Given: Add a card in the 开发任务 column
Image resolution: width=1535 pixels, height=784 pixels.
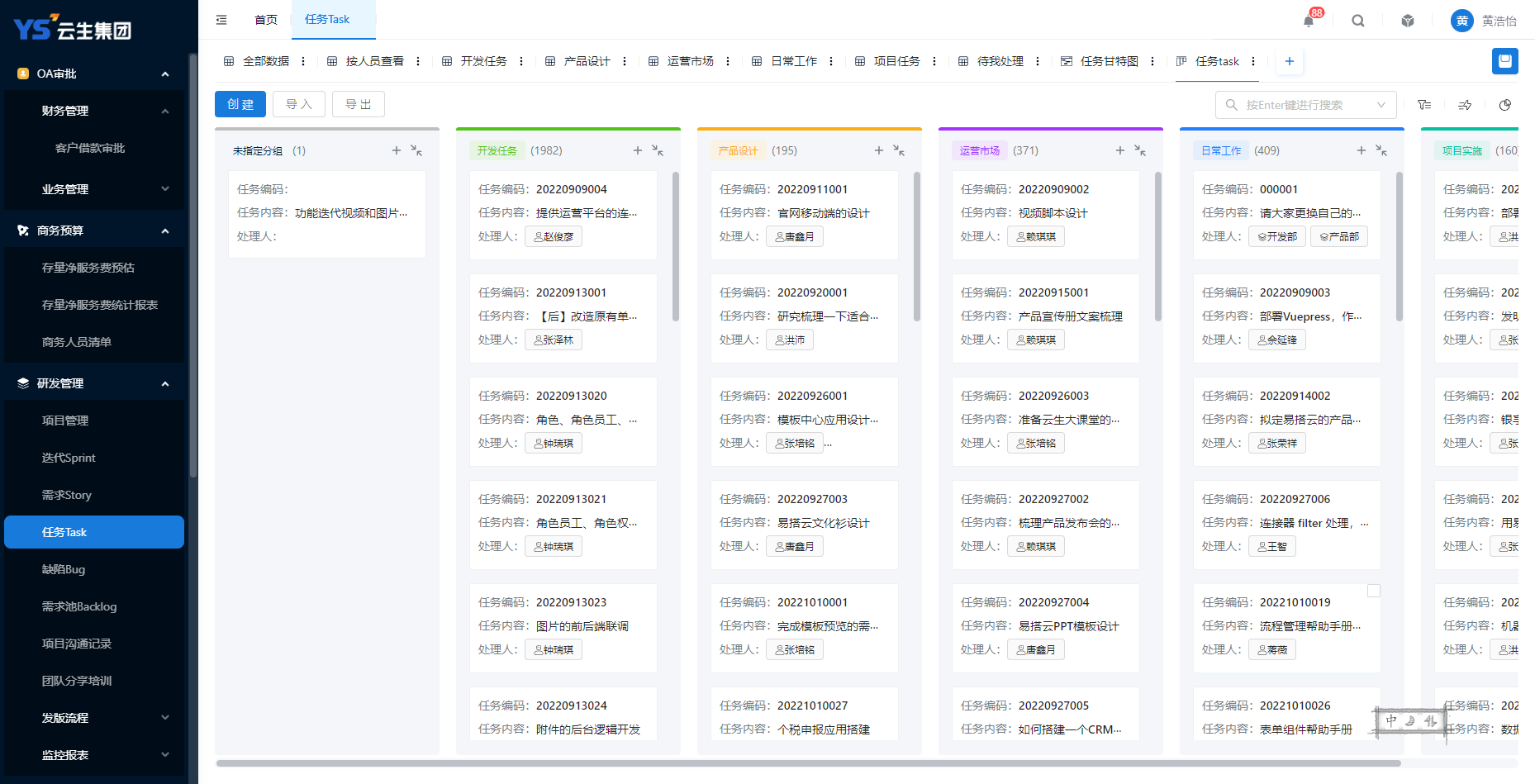Looking at the screenshot, I should pyautogui.click(x=638, y=150).
